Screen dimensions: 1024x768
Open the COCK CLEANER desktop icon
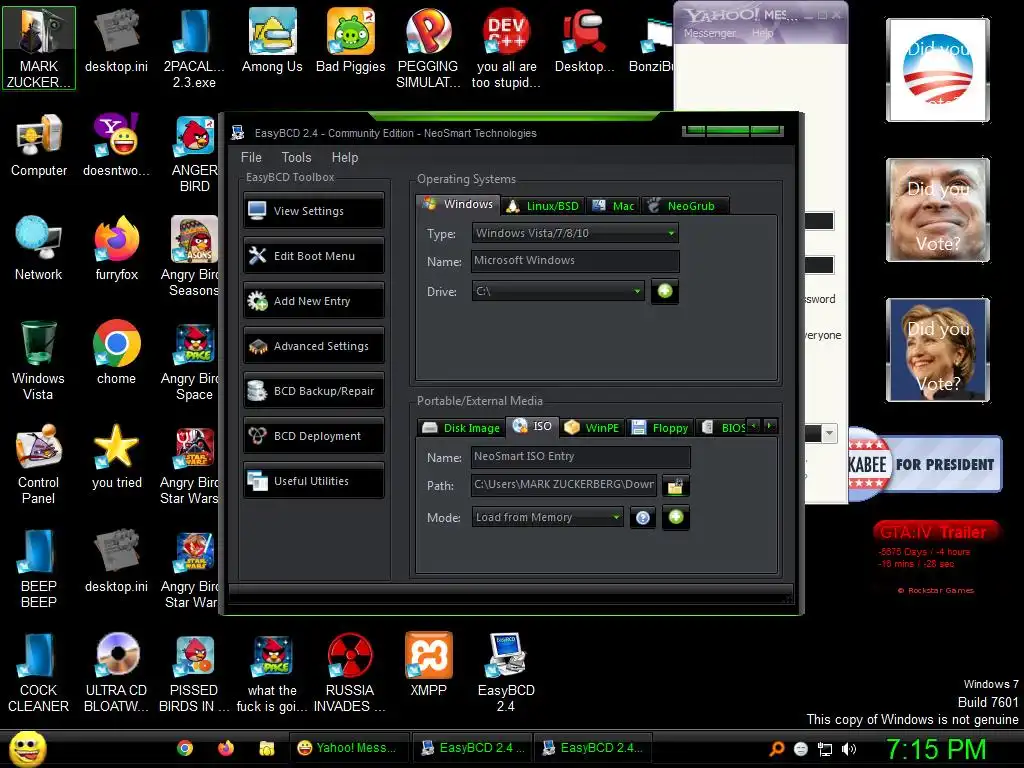tap(39, 672)
